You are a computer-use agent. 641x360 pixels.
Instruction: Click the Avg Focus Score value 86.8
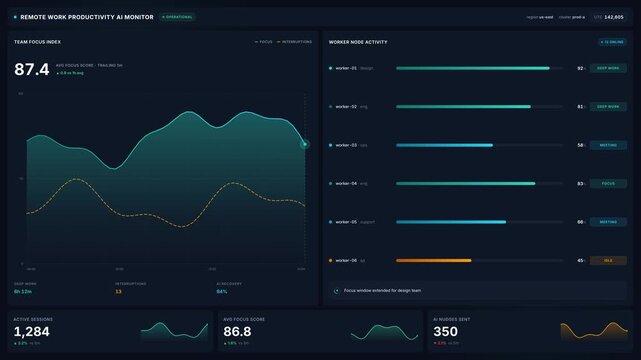237,331
